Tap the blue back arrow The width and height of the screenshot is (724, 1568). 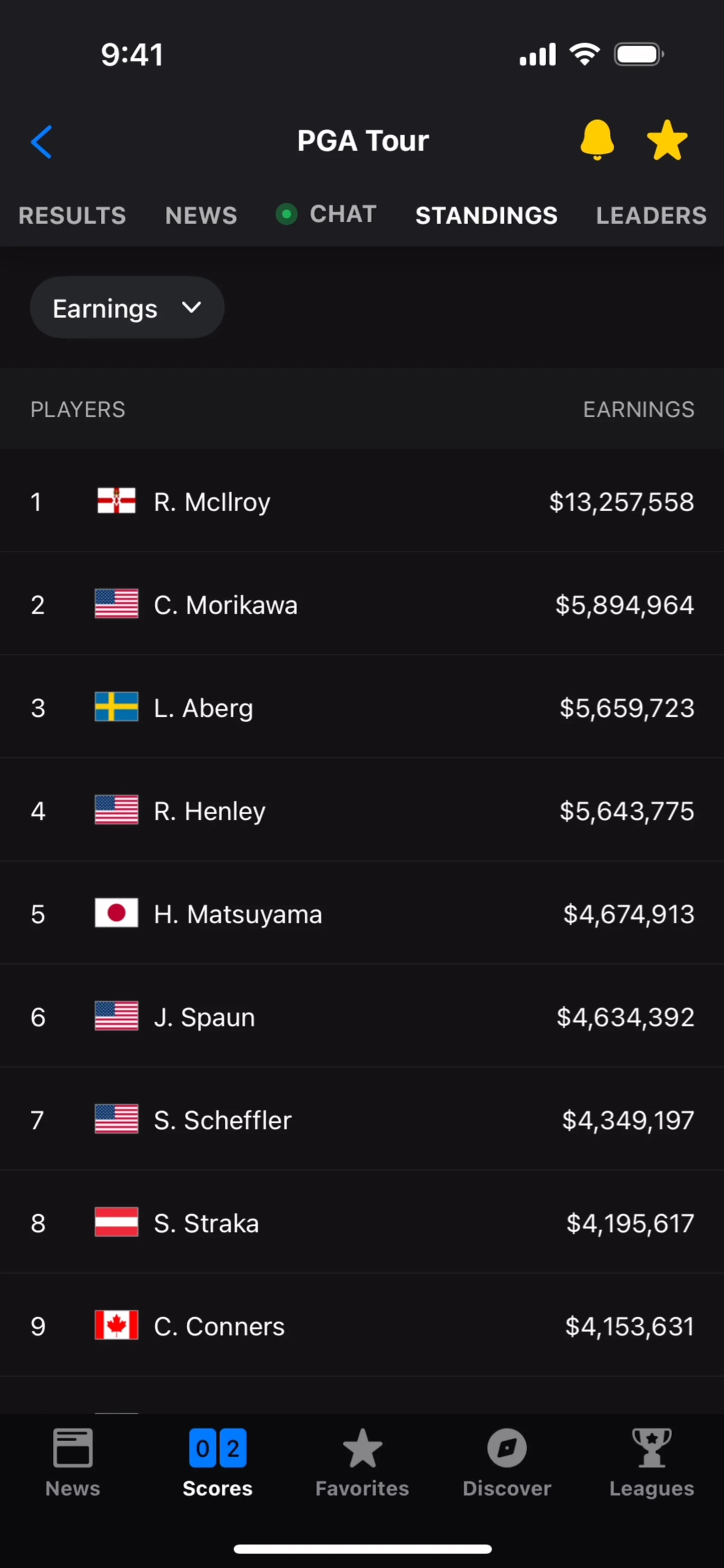click(41, 142)
